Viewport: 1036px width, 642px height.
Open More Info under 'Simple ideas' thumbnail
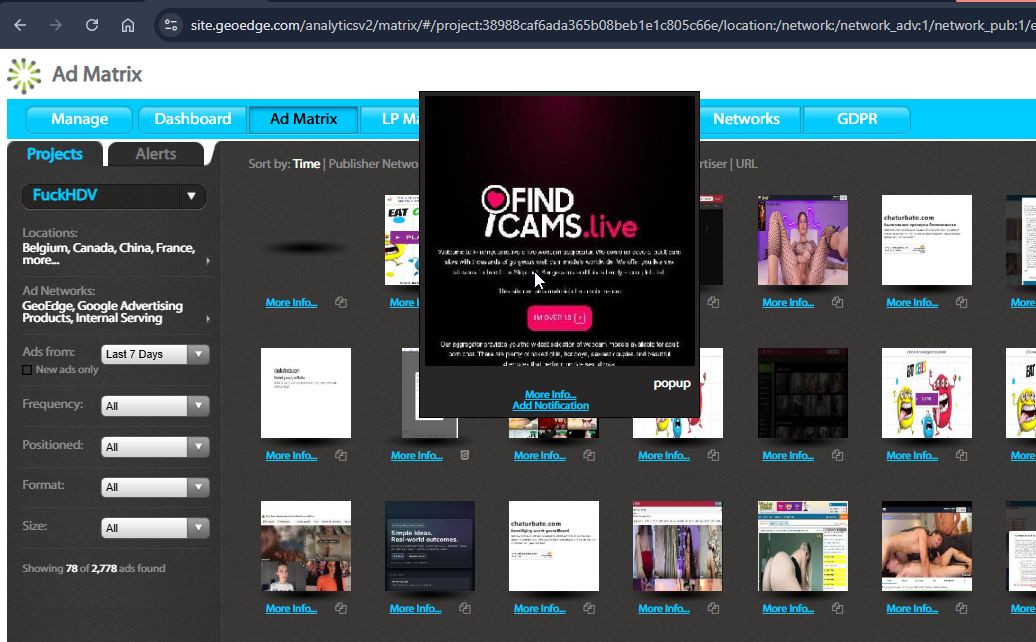[415, 608]
